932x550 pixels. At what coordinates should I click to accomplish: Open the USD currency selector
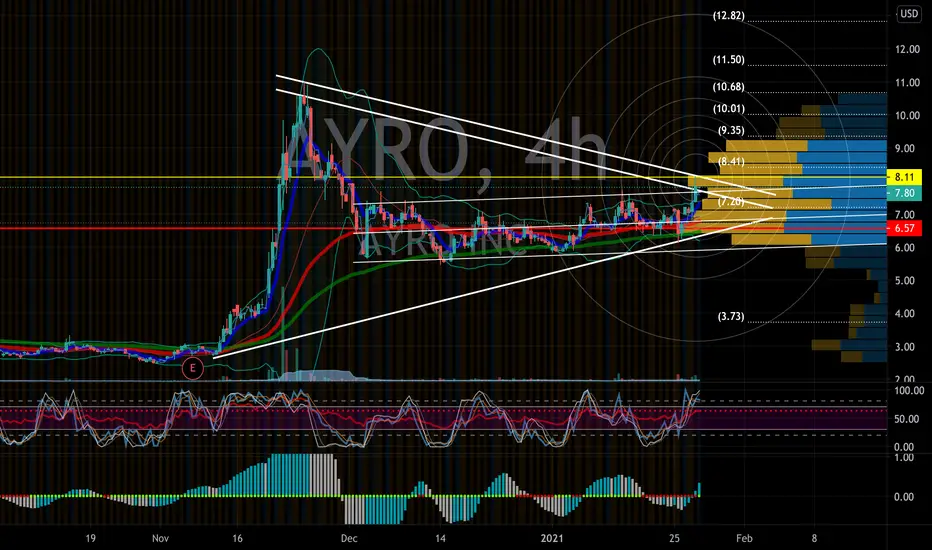point(909,13)
